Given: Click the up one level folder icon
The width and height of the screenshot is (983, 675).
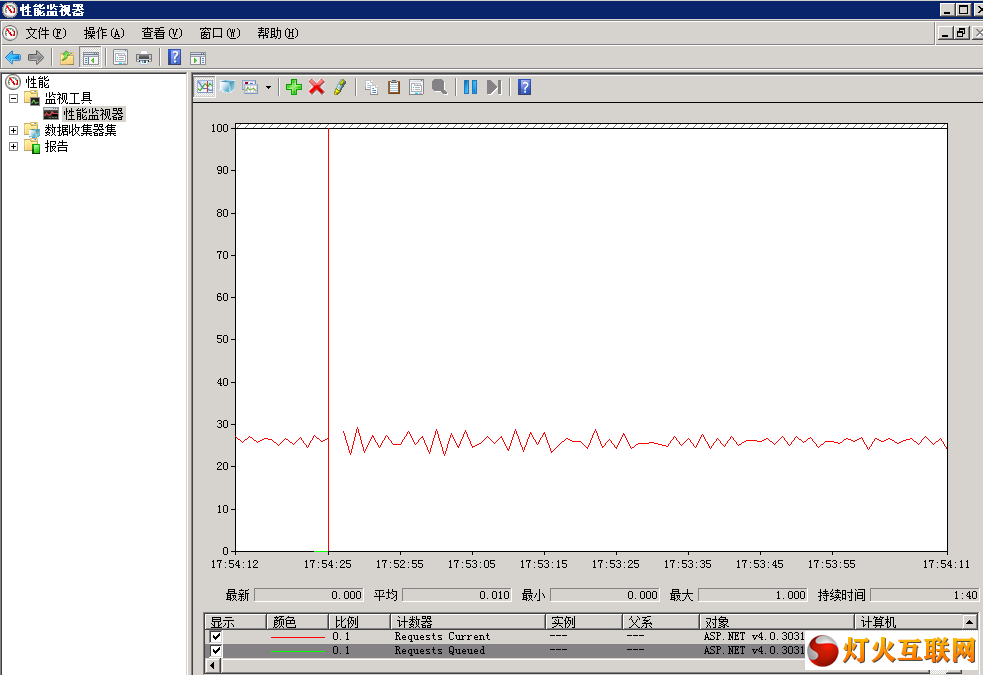Looking at the screenshot, I should pos(66,58).
